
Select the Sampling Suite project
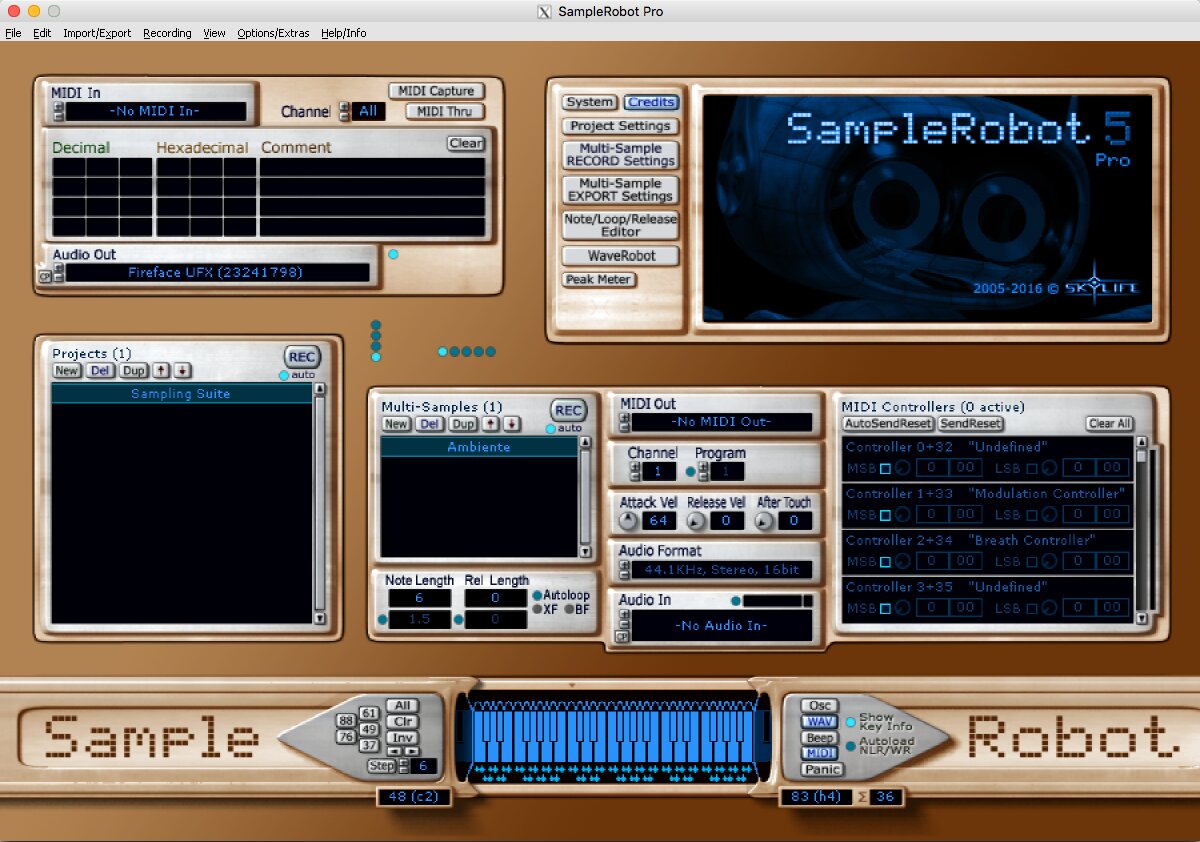point(181,394)
